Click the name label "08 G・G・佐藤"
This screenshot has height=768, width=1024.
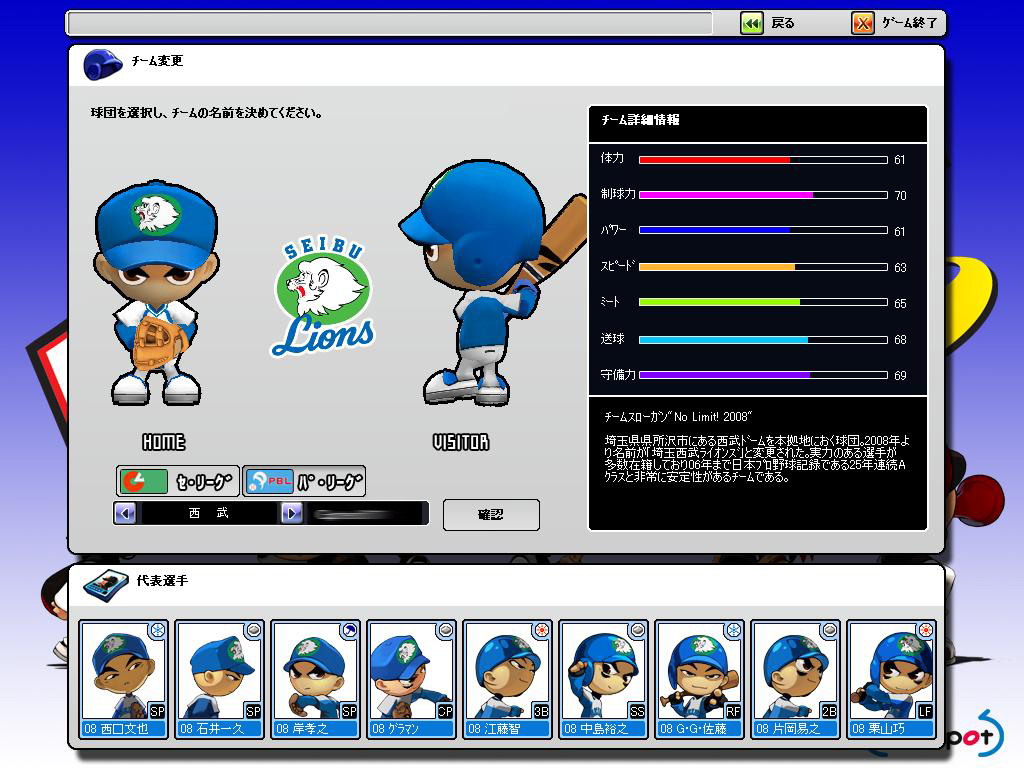tap(693, 728)
